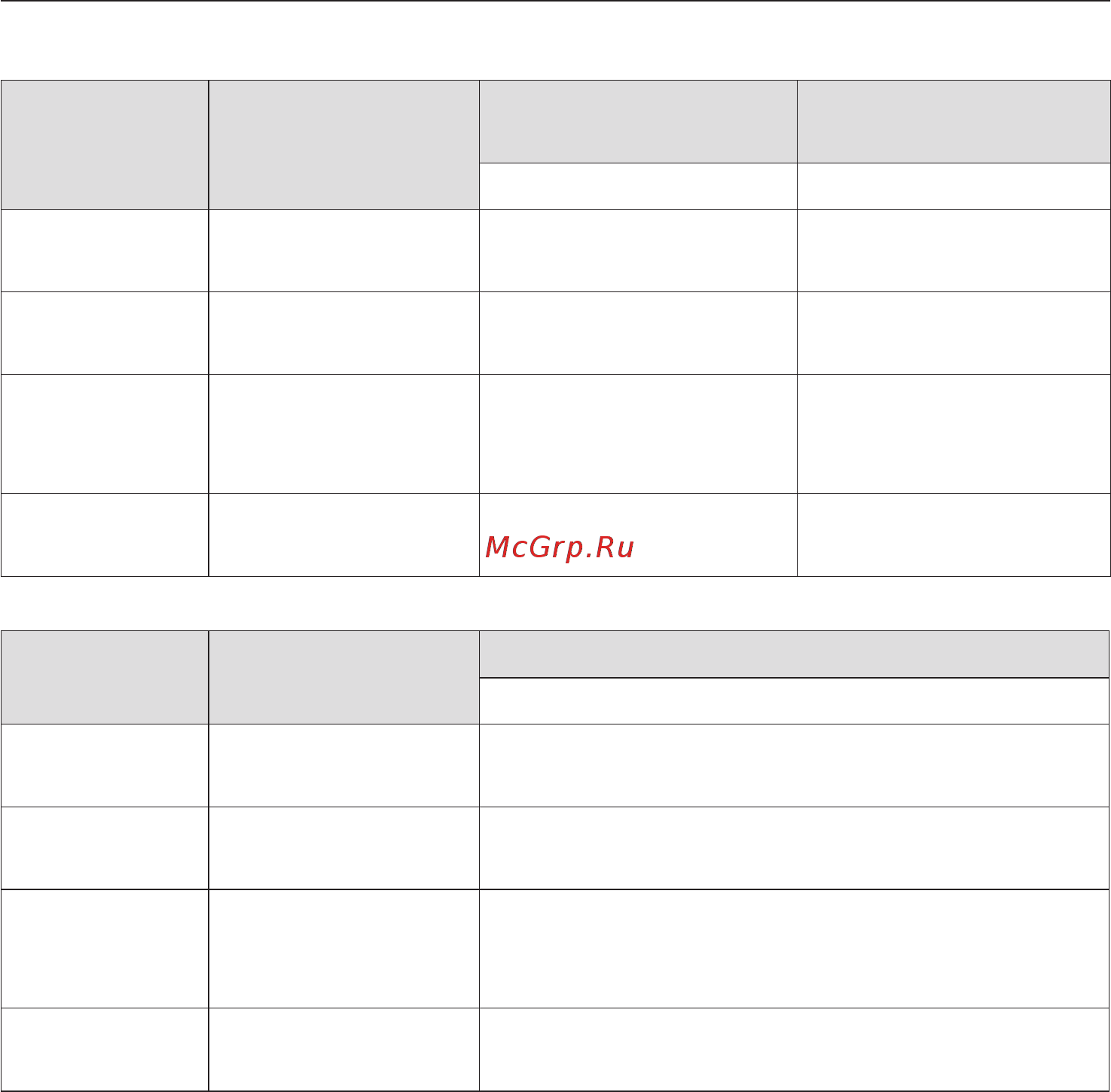Select top table's first gray header cell
This screenshot has height=1092, width=1111.
click(x=105, y=145)
